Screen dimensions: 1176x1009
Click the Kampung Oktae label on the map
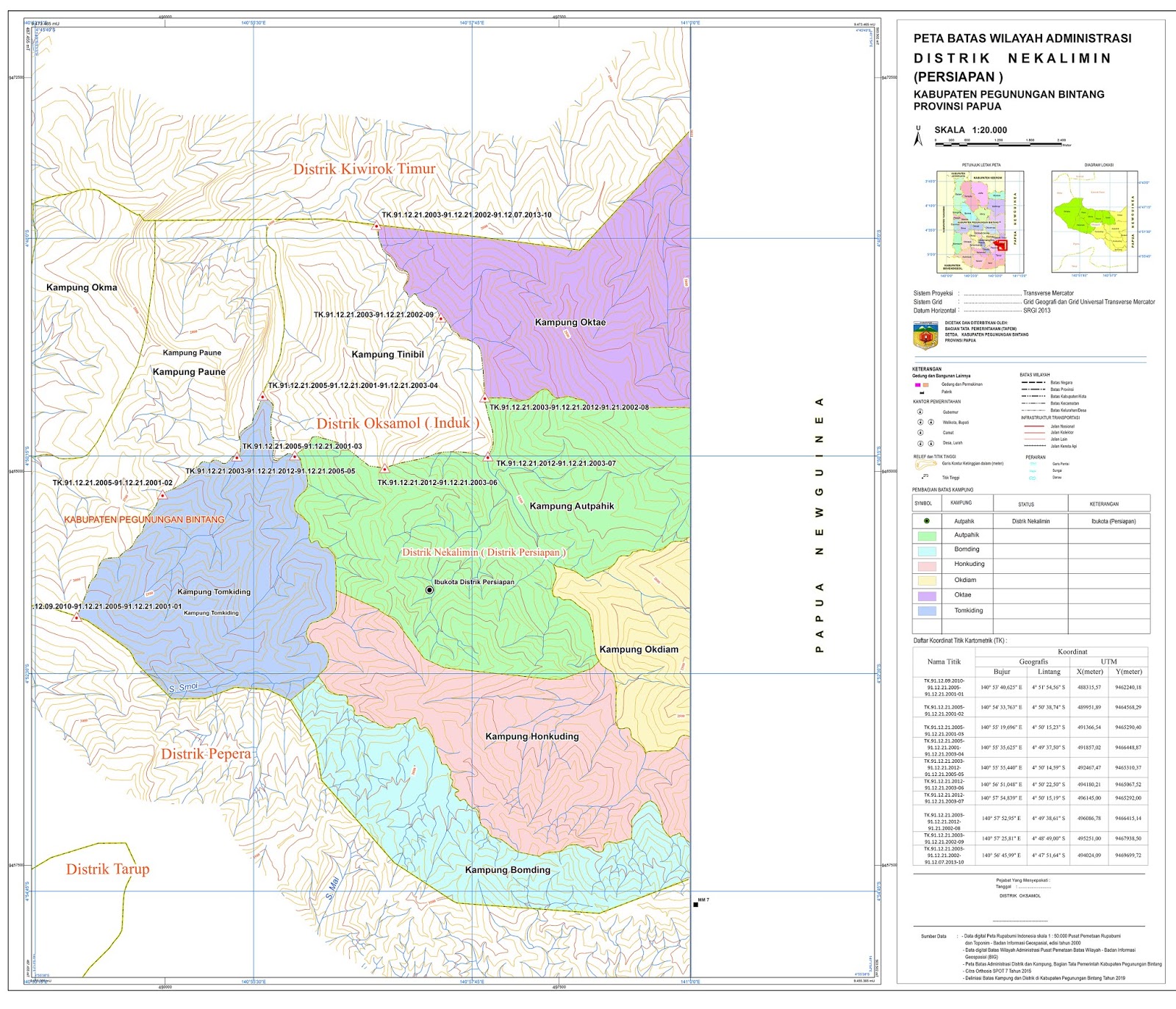pyautogui.click(x=570, y=322)
